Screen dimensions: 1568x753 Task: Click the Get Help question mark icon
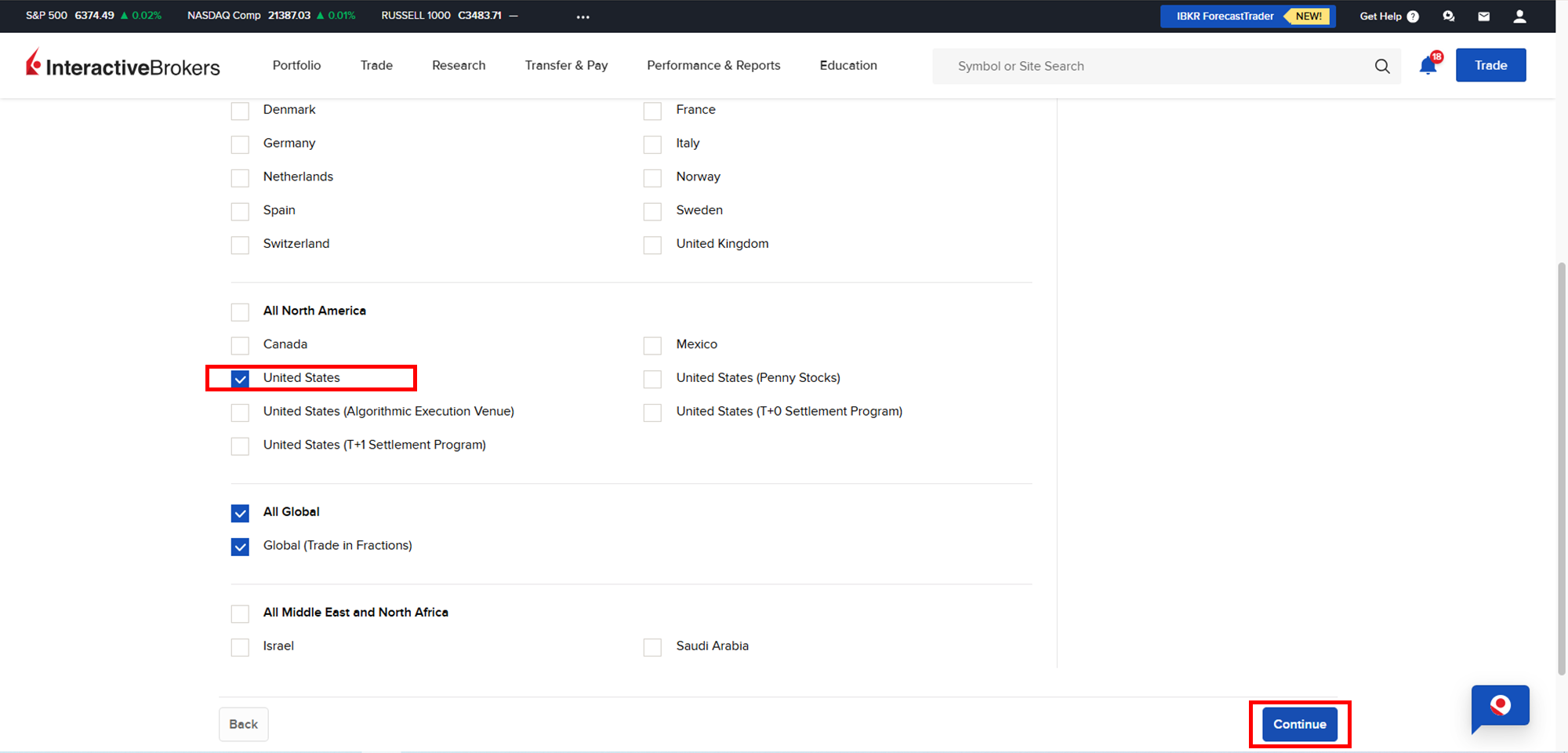tap(1413, 16)
